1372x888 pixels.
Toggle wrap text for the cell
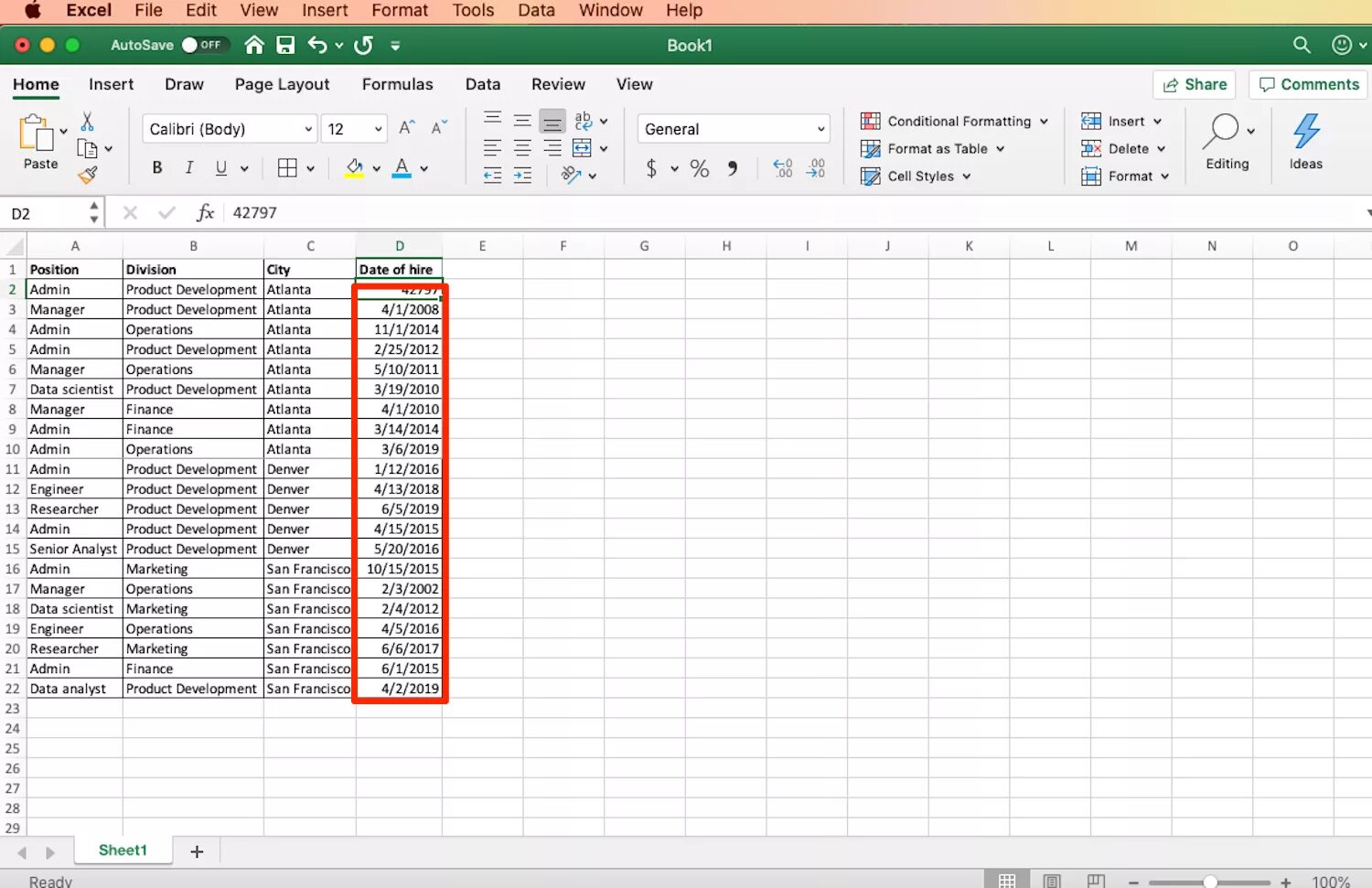click(583, 120)
